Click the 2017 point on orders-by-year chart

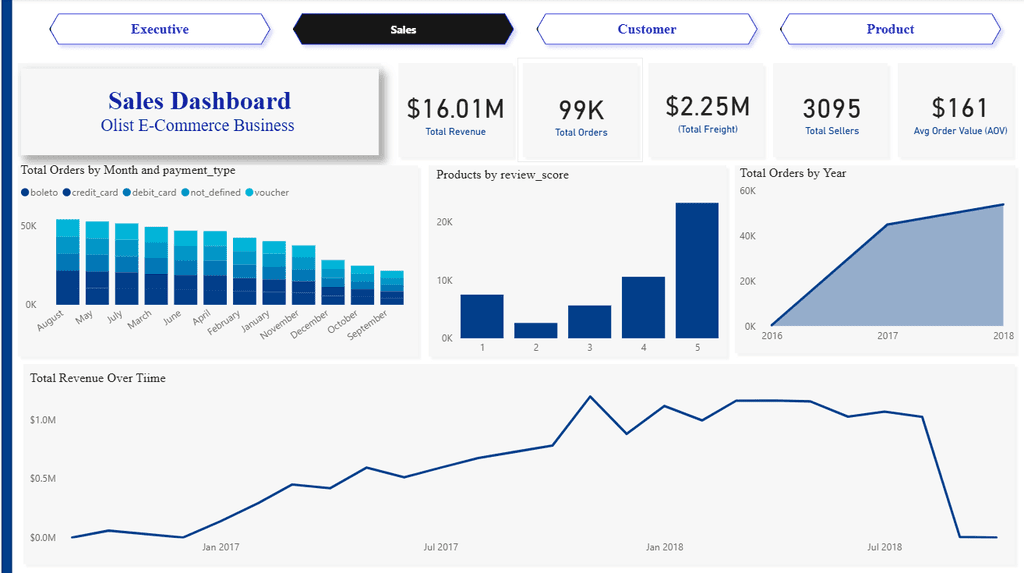pyautogui.click(x=888, y=225)
